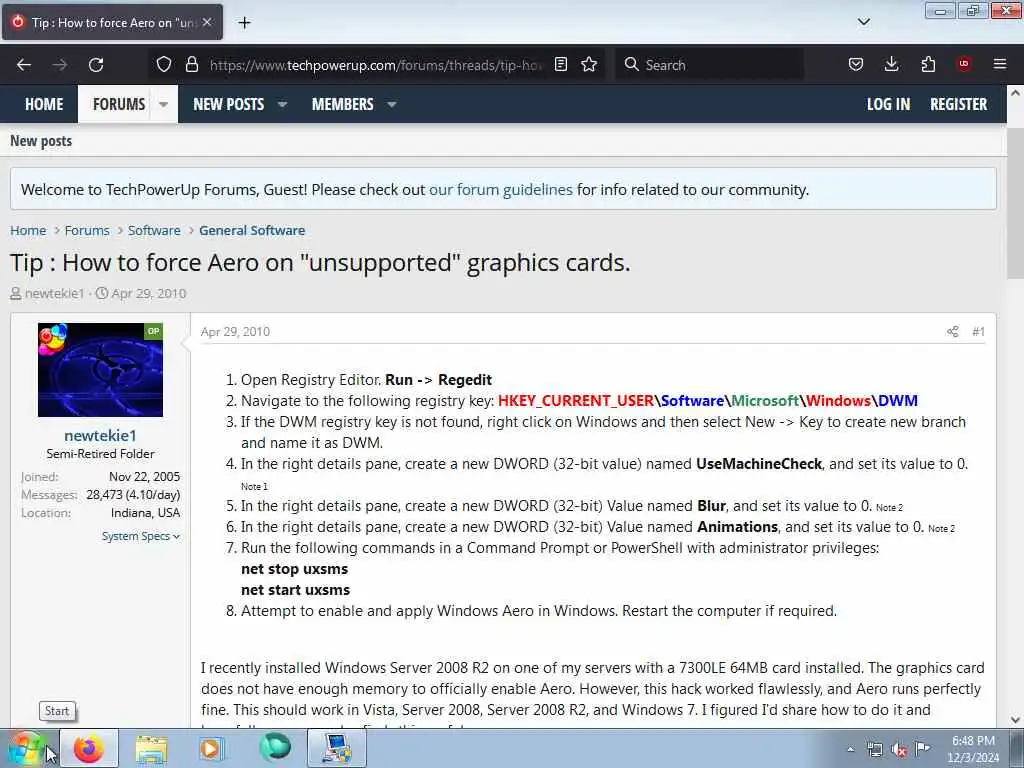This screenshot has height=768, width=1024.
Task: Open the New posts sub-navigation link
Action: (x=41, y=141)
